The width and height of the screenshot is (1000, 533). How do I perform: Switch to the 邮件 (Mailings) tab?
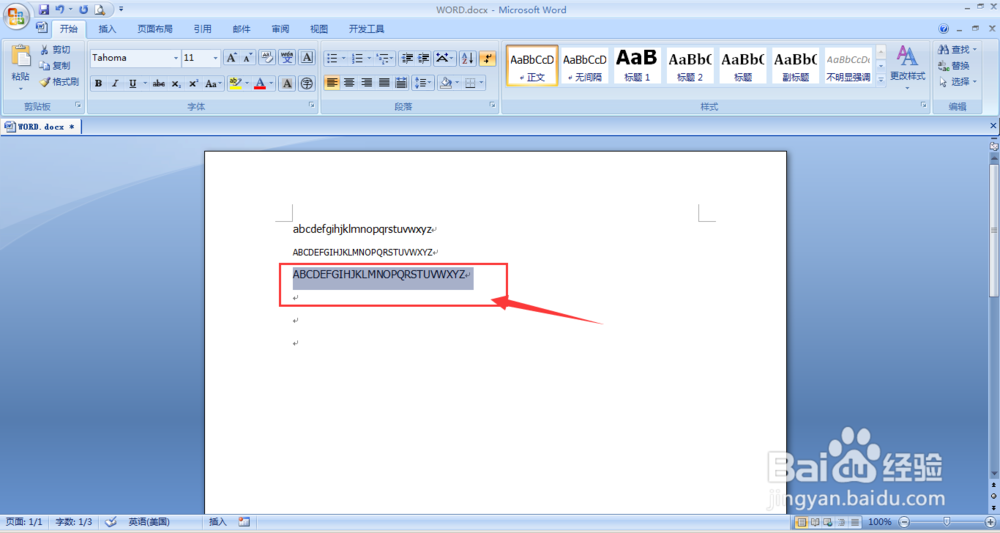tap(241, 29)
